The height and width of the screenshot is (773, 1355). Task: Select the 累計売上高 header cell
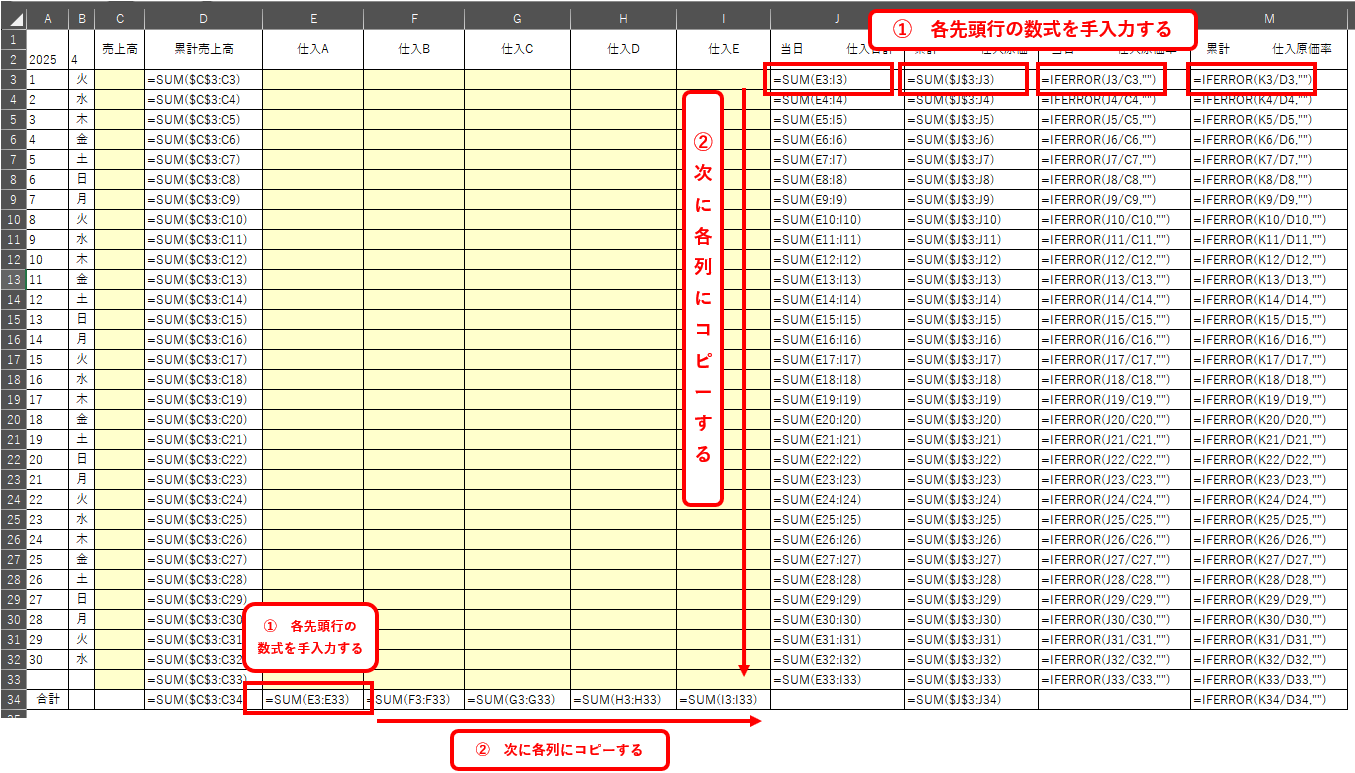[203, 49]
